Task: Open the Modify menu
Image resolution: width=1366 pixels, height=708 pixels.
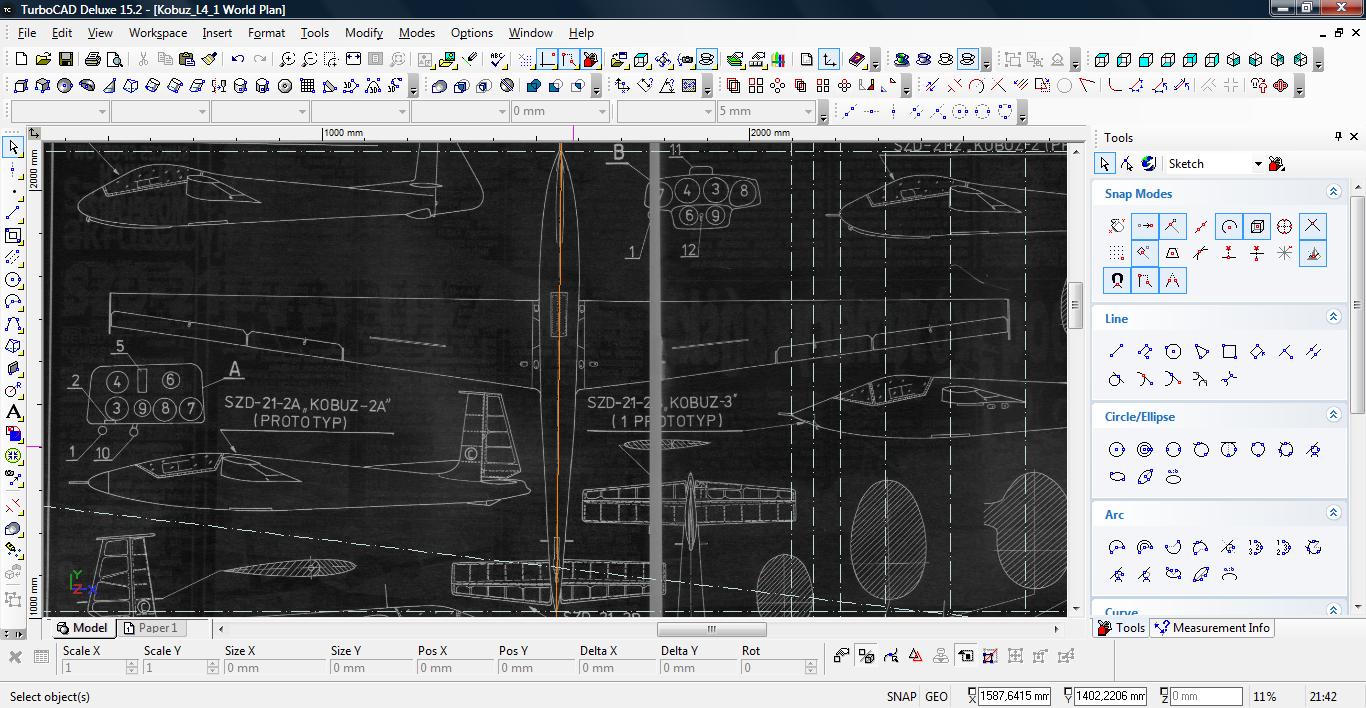Action: [x=364, y=33]
